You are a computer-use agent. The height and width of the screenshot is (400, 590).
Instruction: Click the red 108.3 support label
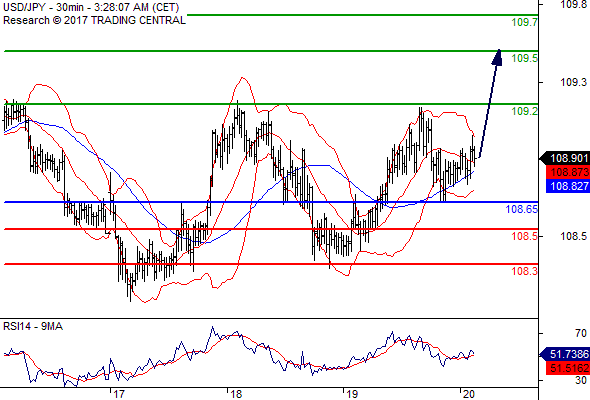pos(525,271)
